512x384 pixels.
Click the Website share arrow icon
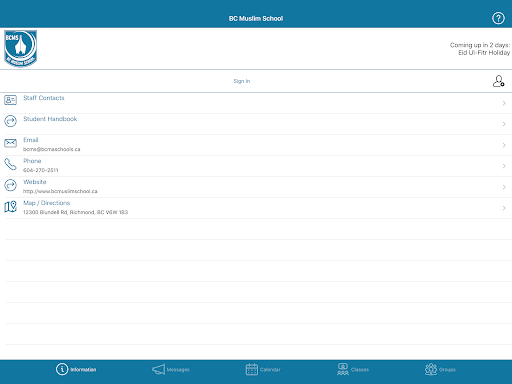10,185
